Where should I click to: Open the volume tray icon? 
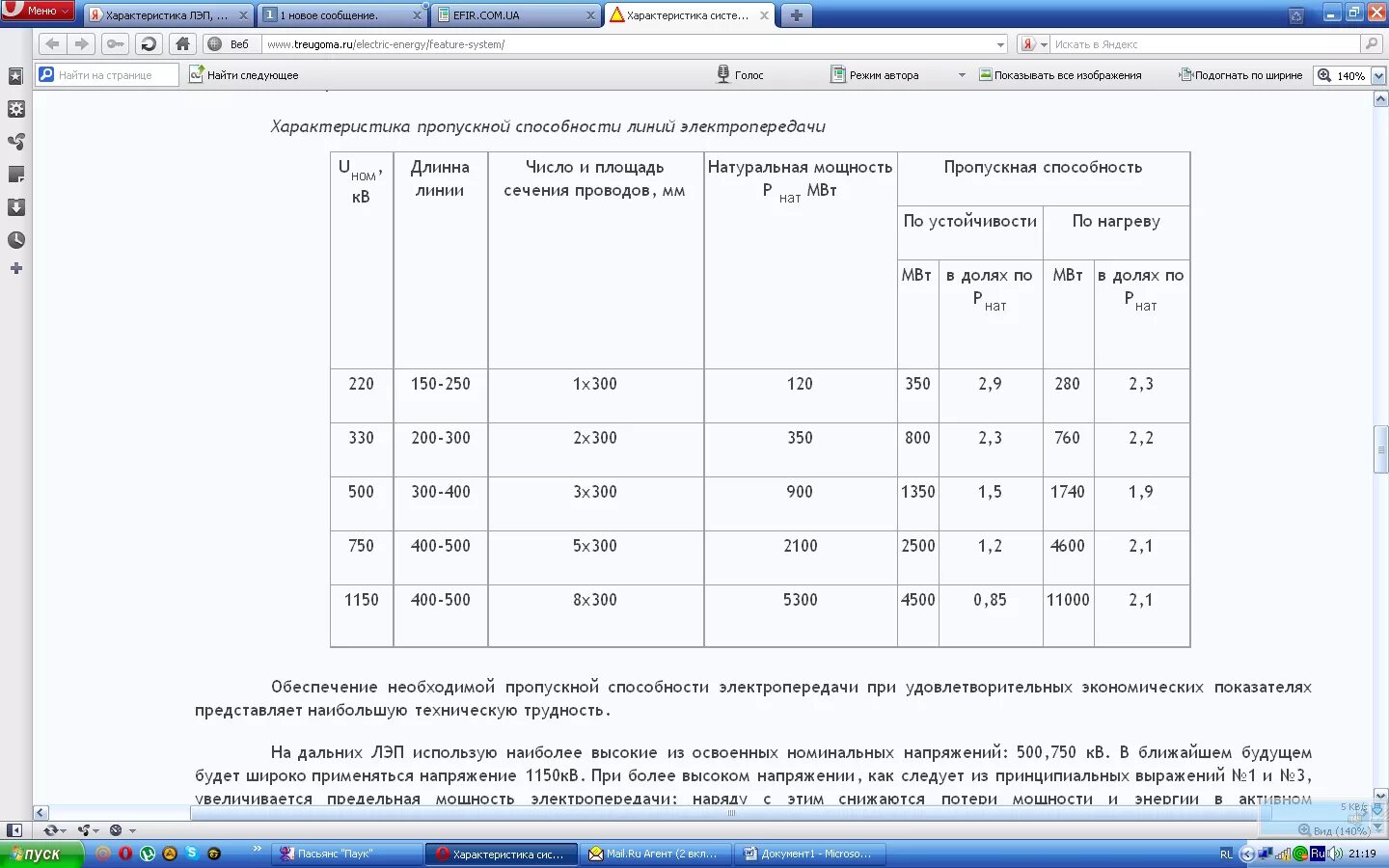click(x=1335, y=854)
